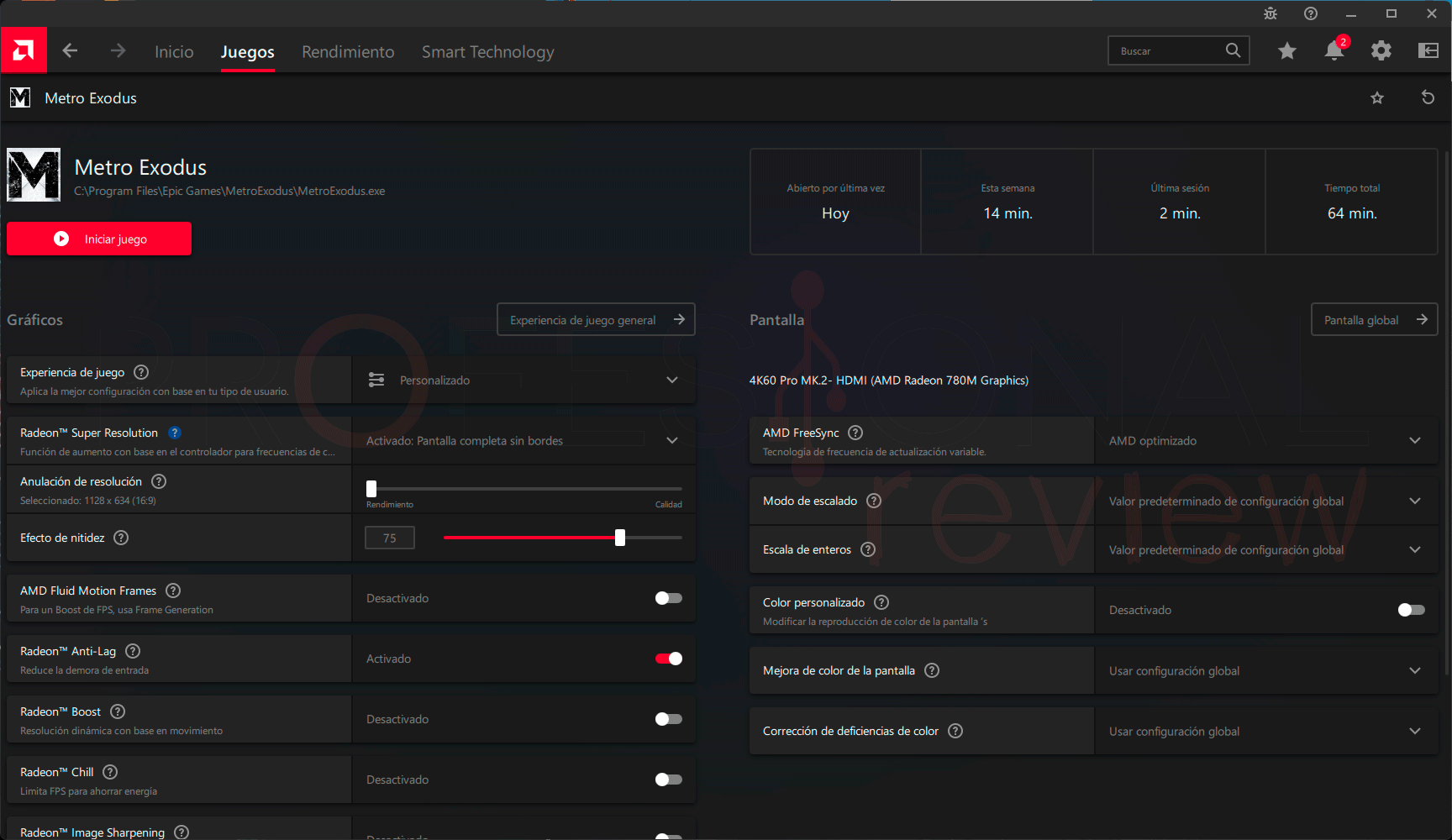
Task: Show help for Radeon Chill
Action: [110, 772]
